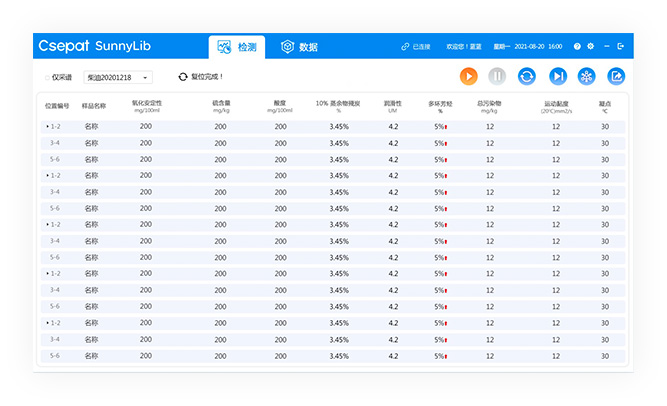Click the 氧化安定性 column header
The height and width of the screenshot is (406, 667).
[x=146, y=105]
